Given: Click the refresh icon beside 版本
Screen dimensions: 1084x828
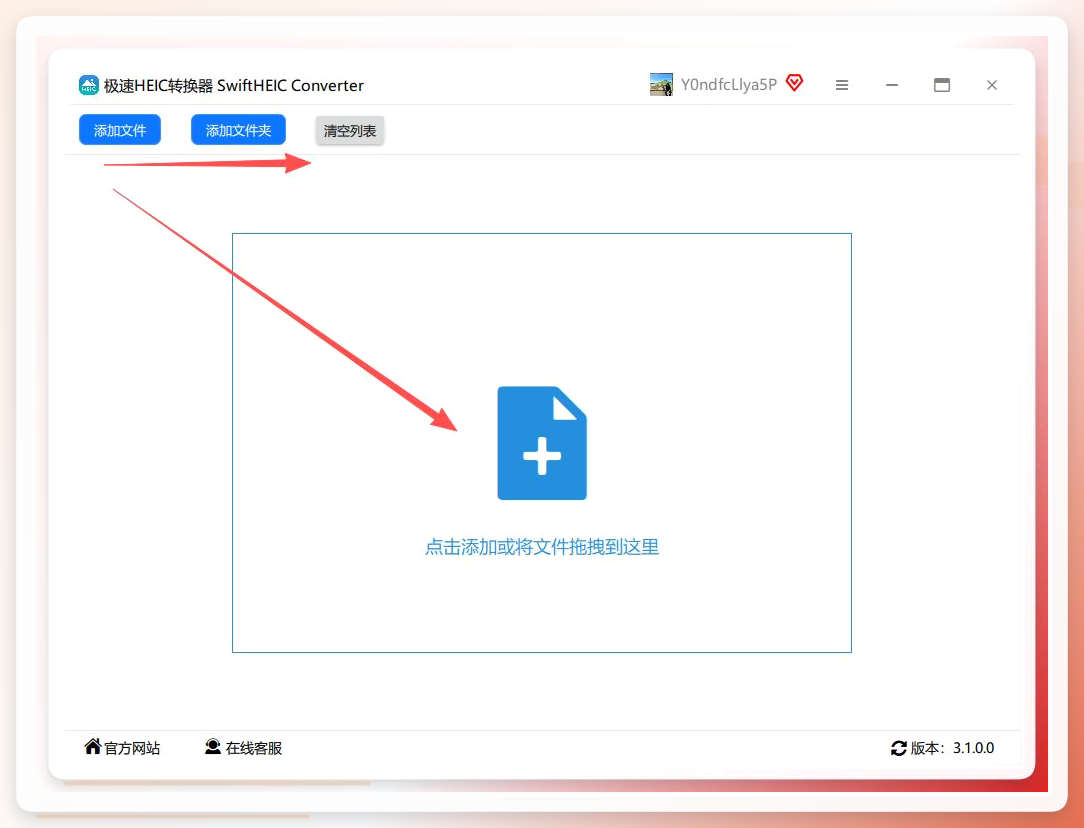Looking at the screenshot, I should tap(899, 748).
